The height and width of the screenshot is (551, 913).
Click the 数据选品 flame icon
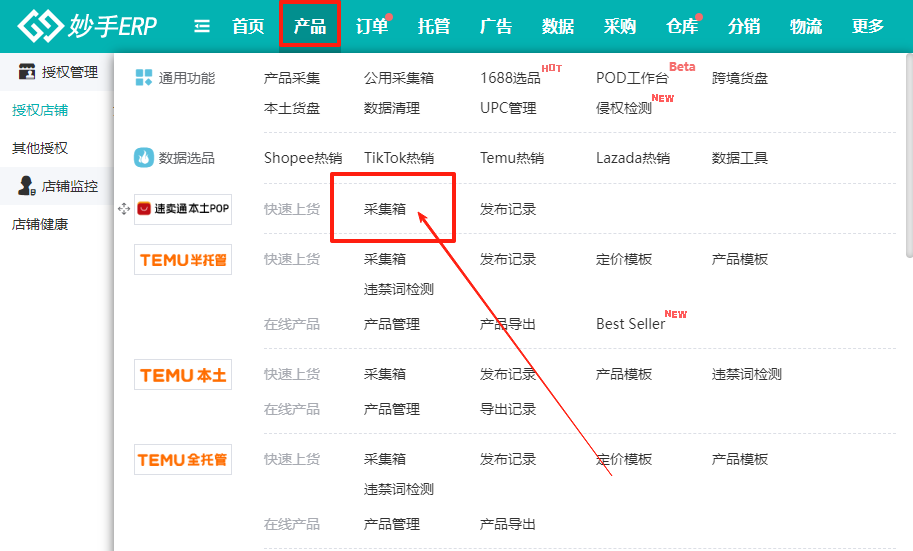[144, 157]
